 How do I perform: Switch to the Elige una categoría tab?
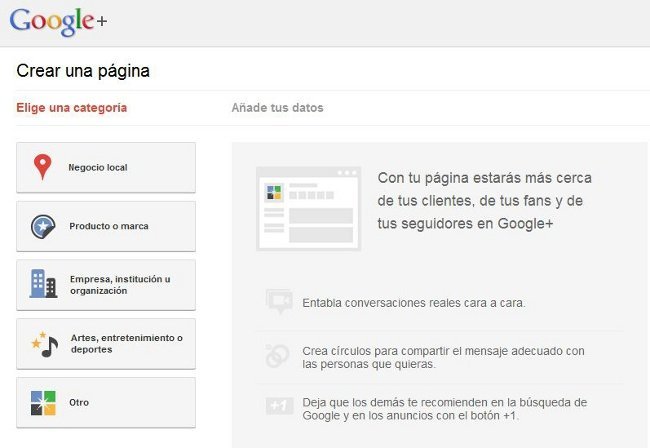[x=71, y=108]
